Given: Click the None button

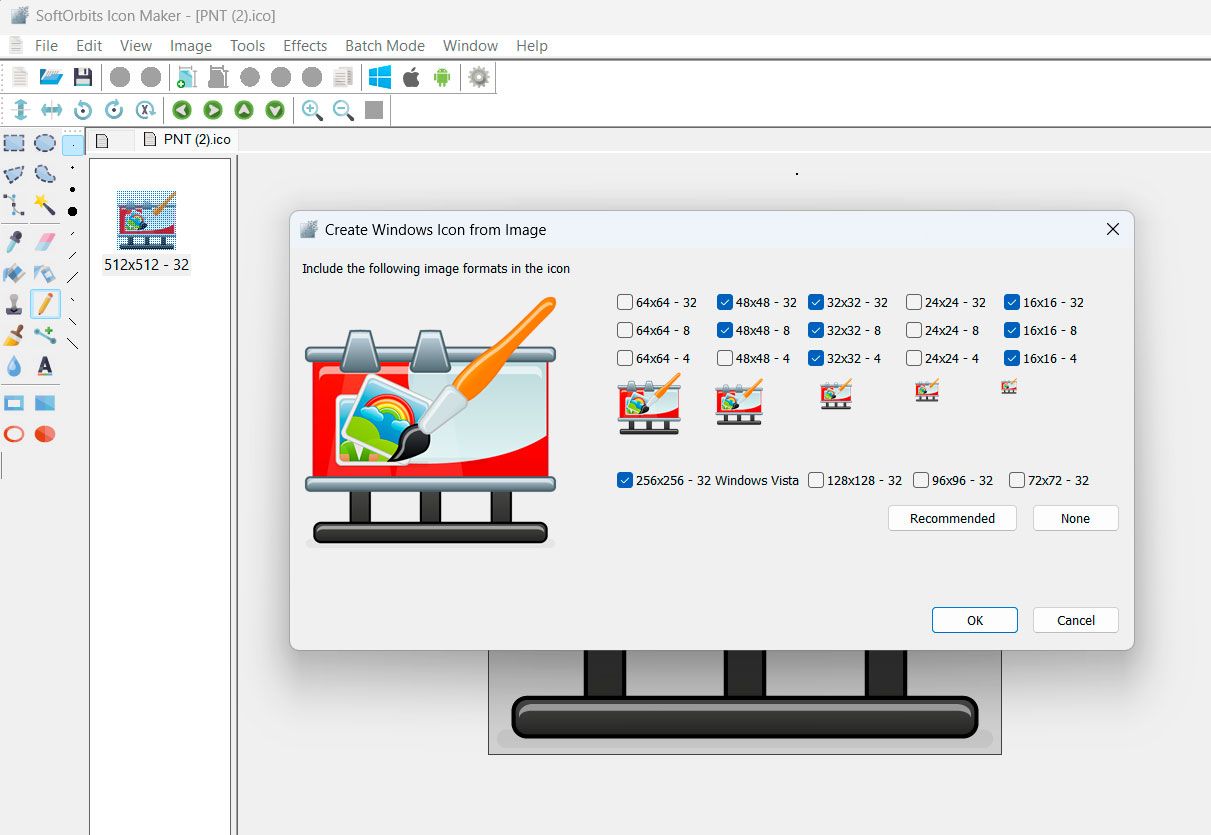Looking at the screenshot, I should tap(1074, 518).
